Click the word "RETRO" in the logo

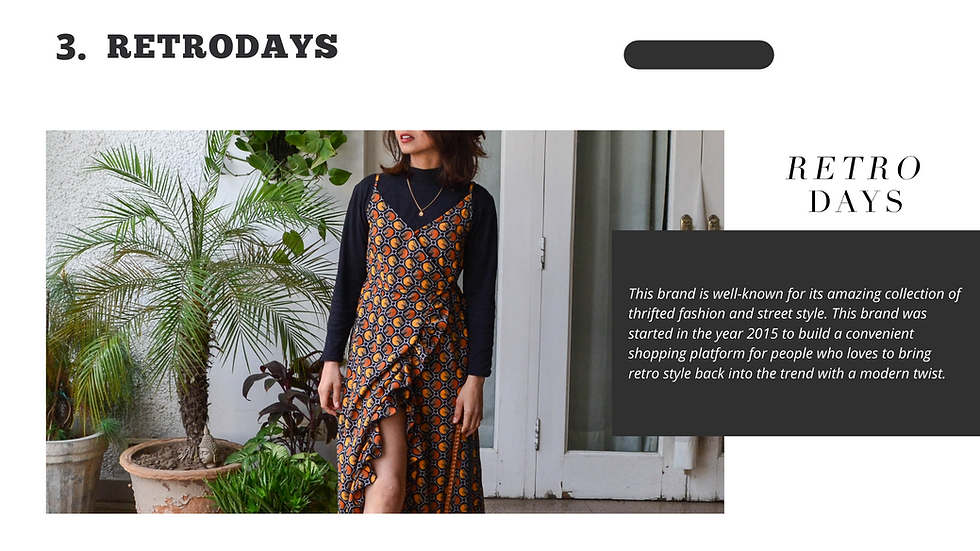(x=854, y=169)
